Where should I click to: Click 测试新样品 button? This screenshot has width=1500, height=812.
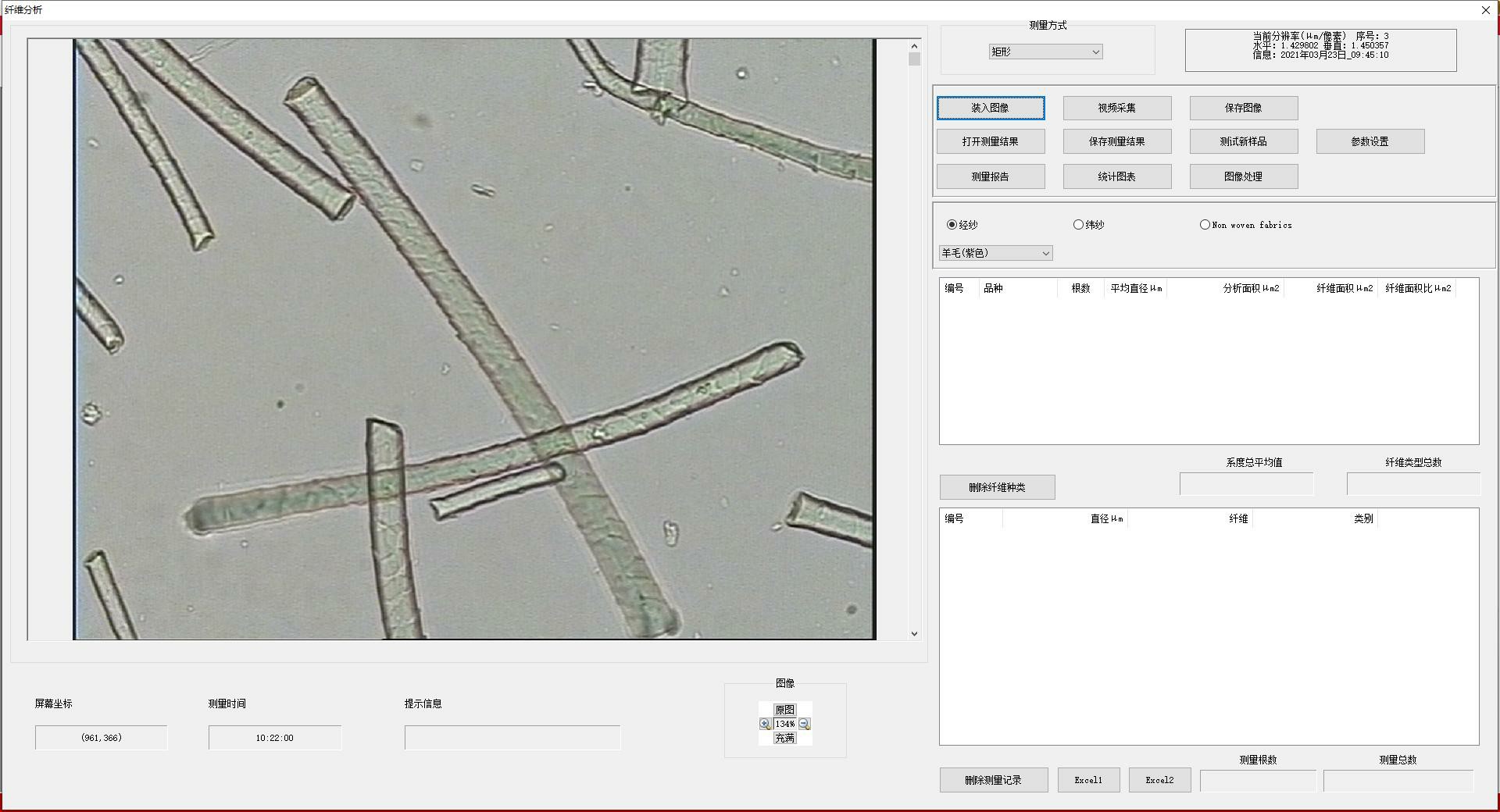(x=1244, y=141)
